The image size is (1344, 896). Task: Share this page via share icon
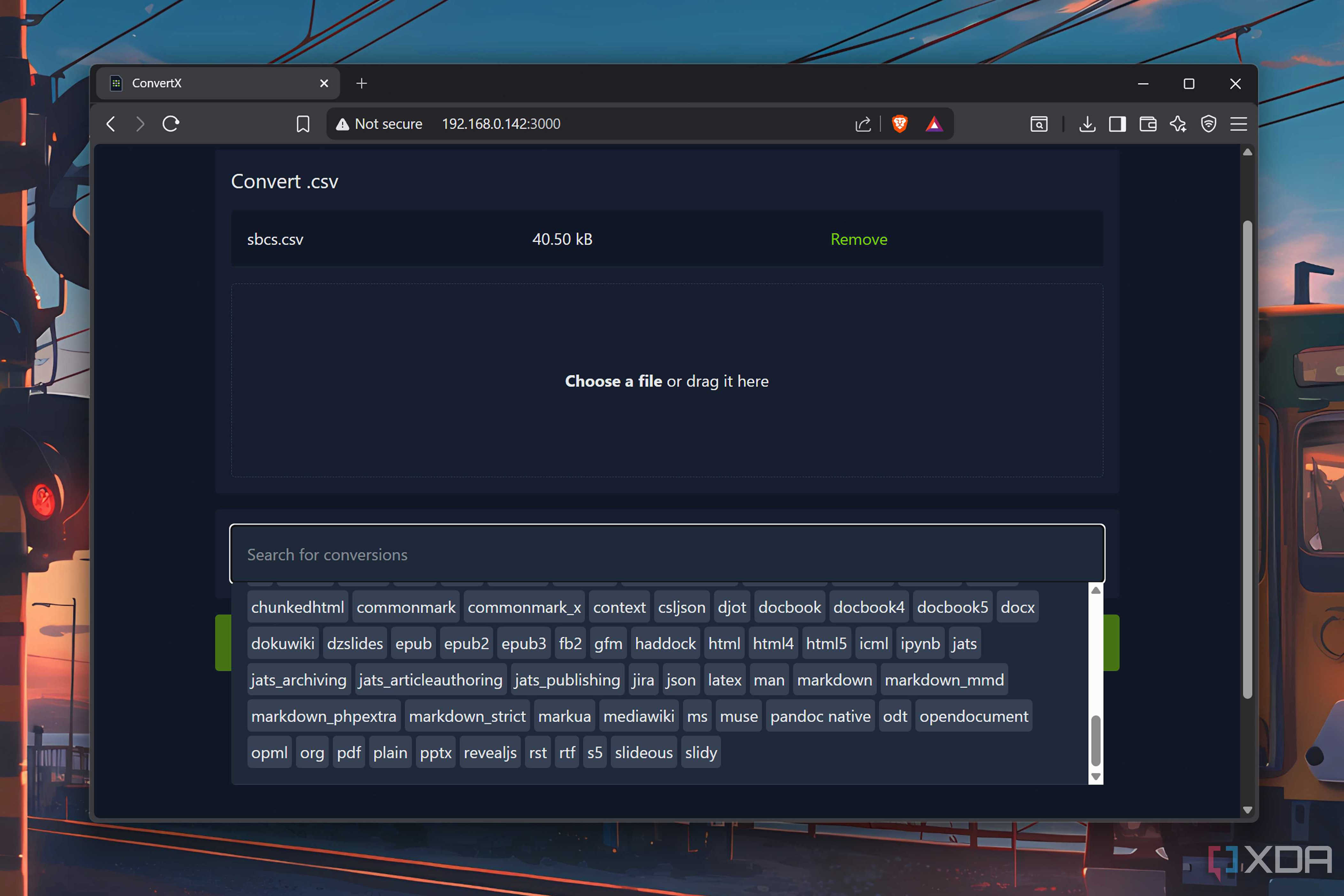pyautogui.click(x=863, y=124)
